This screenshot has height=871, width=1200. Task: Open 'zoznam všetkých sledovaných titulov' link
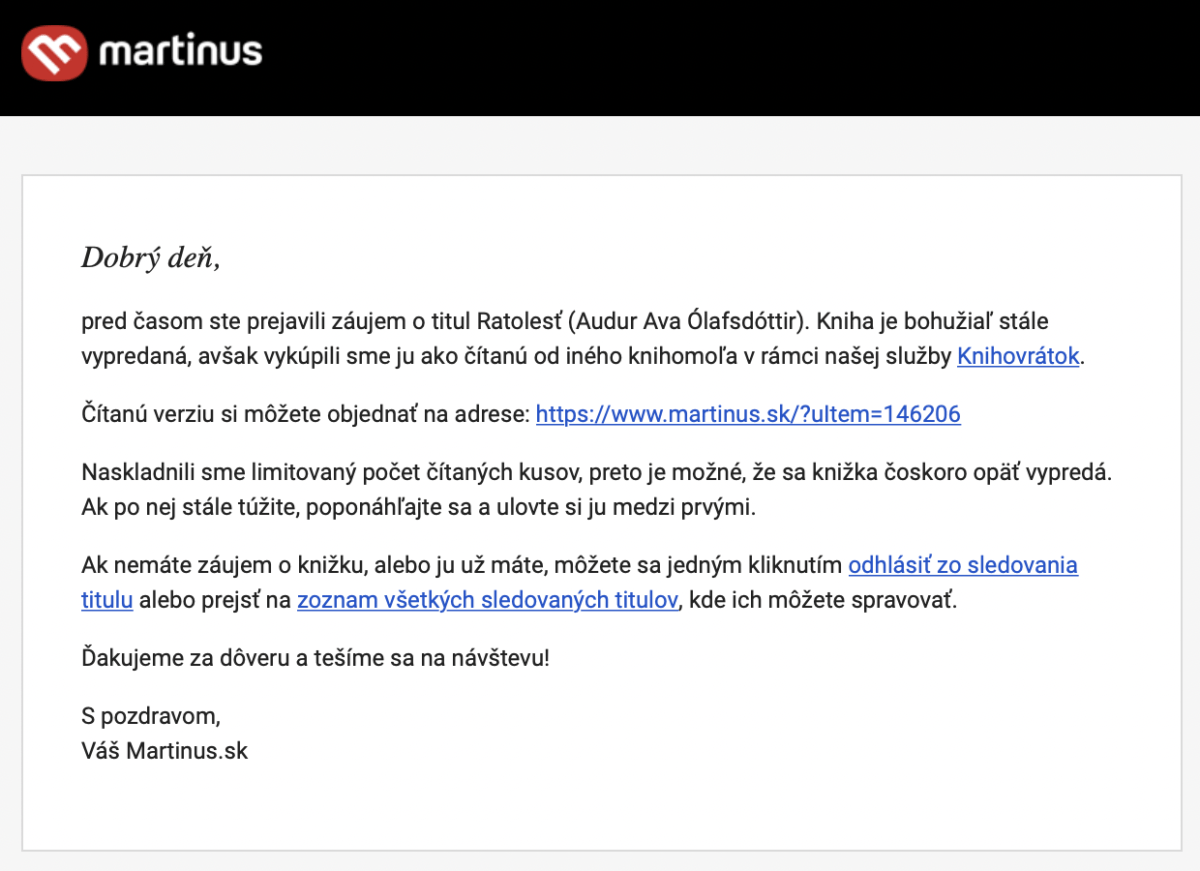pyautogui.click(x=487, y=601)
